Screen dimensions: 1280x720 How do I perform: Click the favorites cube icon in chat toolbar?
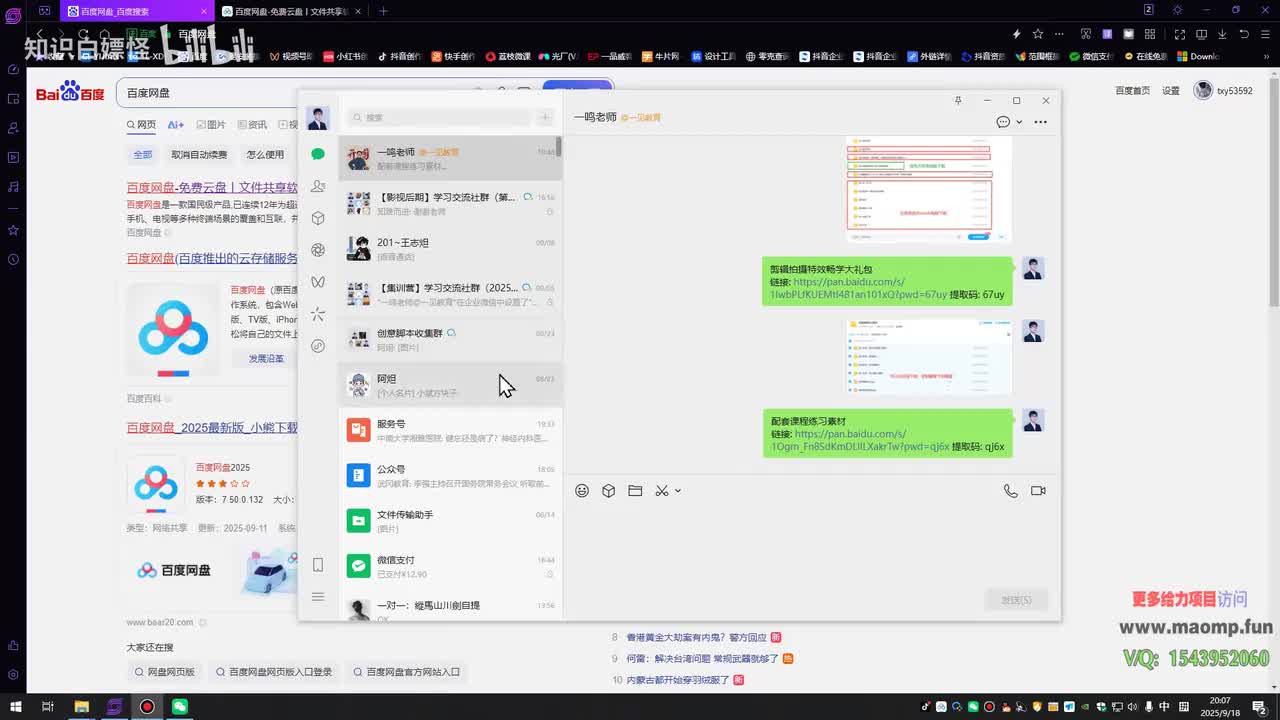click(x=608, y=491)
